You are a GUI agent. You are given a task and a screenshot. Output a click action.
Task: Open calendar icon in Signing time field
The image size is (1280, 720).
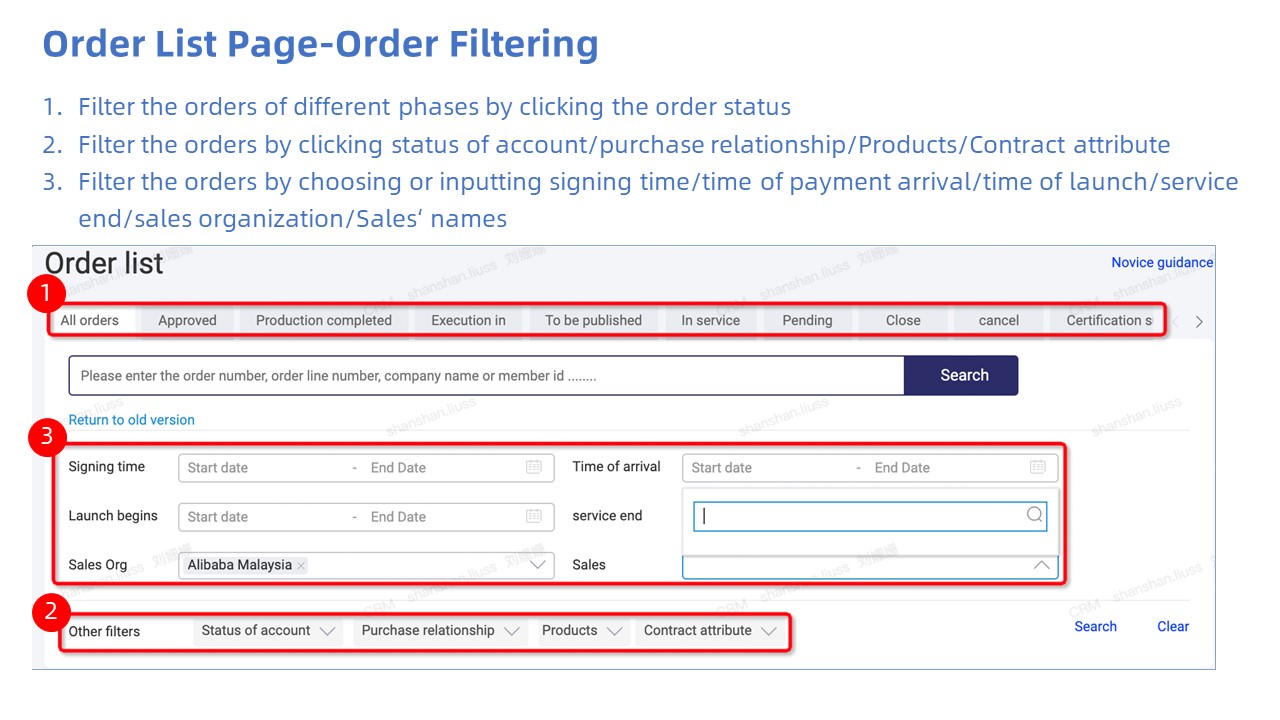coord(534,467)
